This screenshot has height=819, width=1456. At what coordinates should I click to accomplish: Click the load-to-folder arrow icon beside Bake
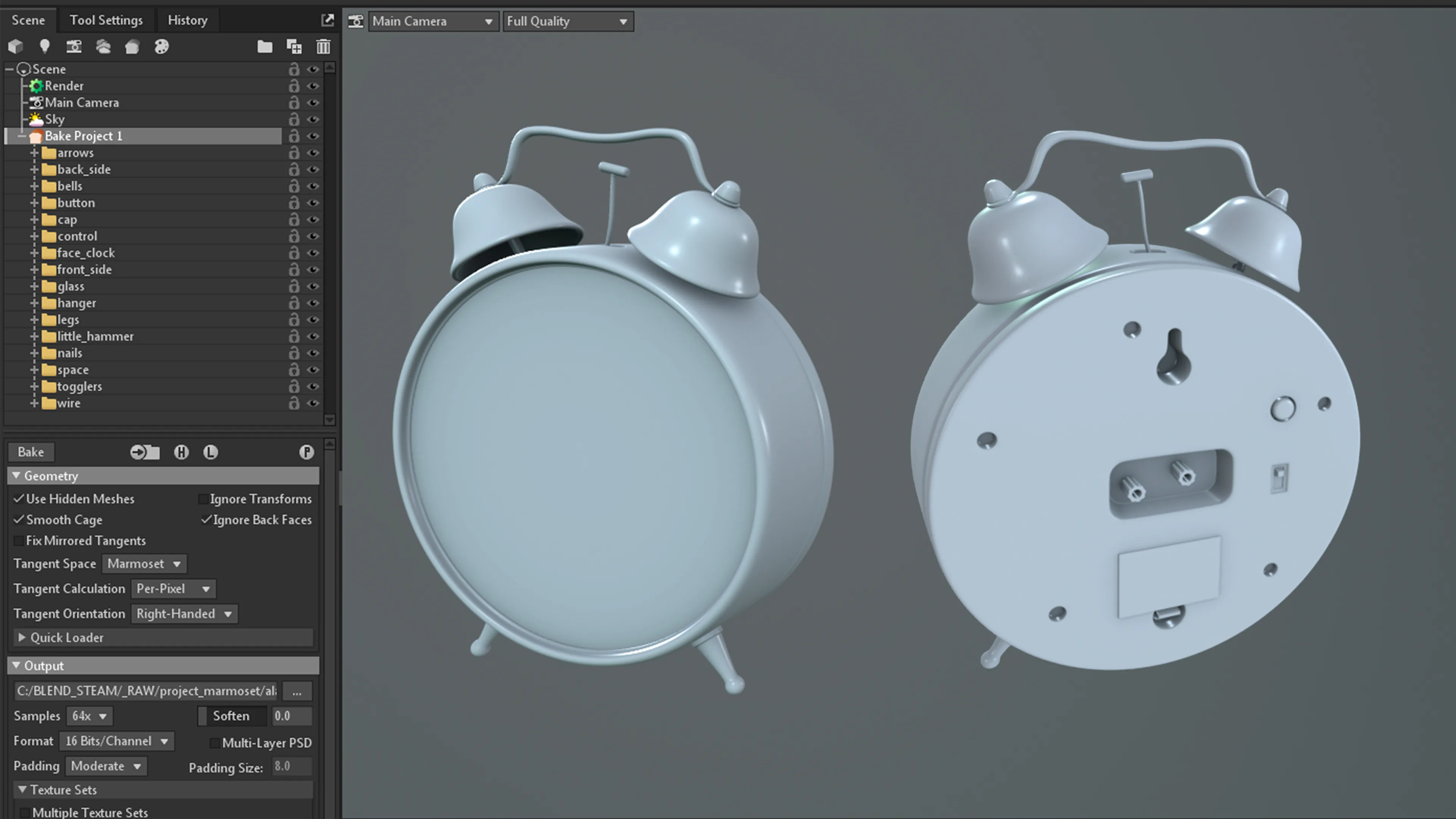[x=145, y=452]
